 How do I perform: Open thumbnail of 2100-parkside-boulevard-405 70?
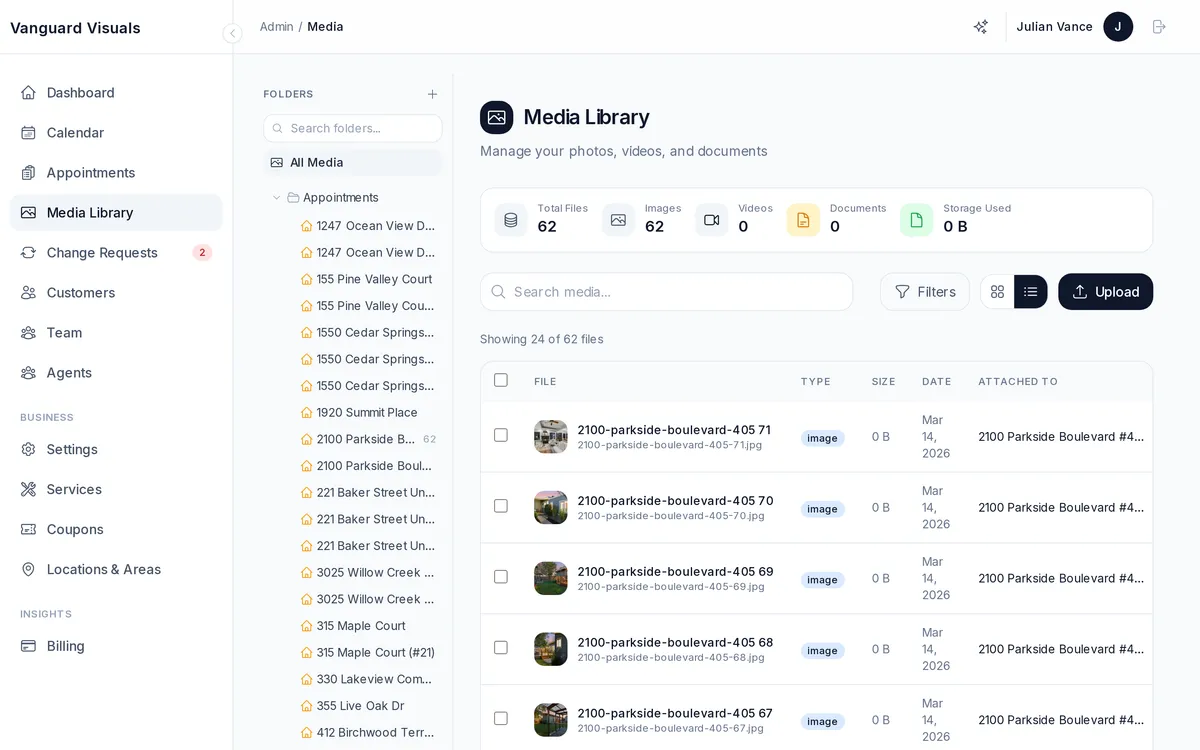(x=550, y=507)
